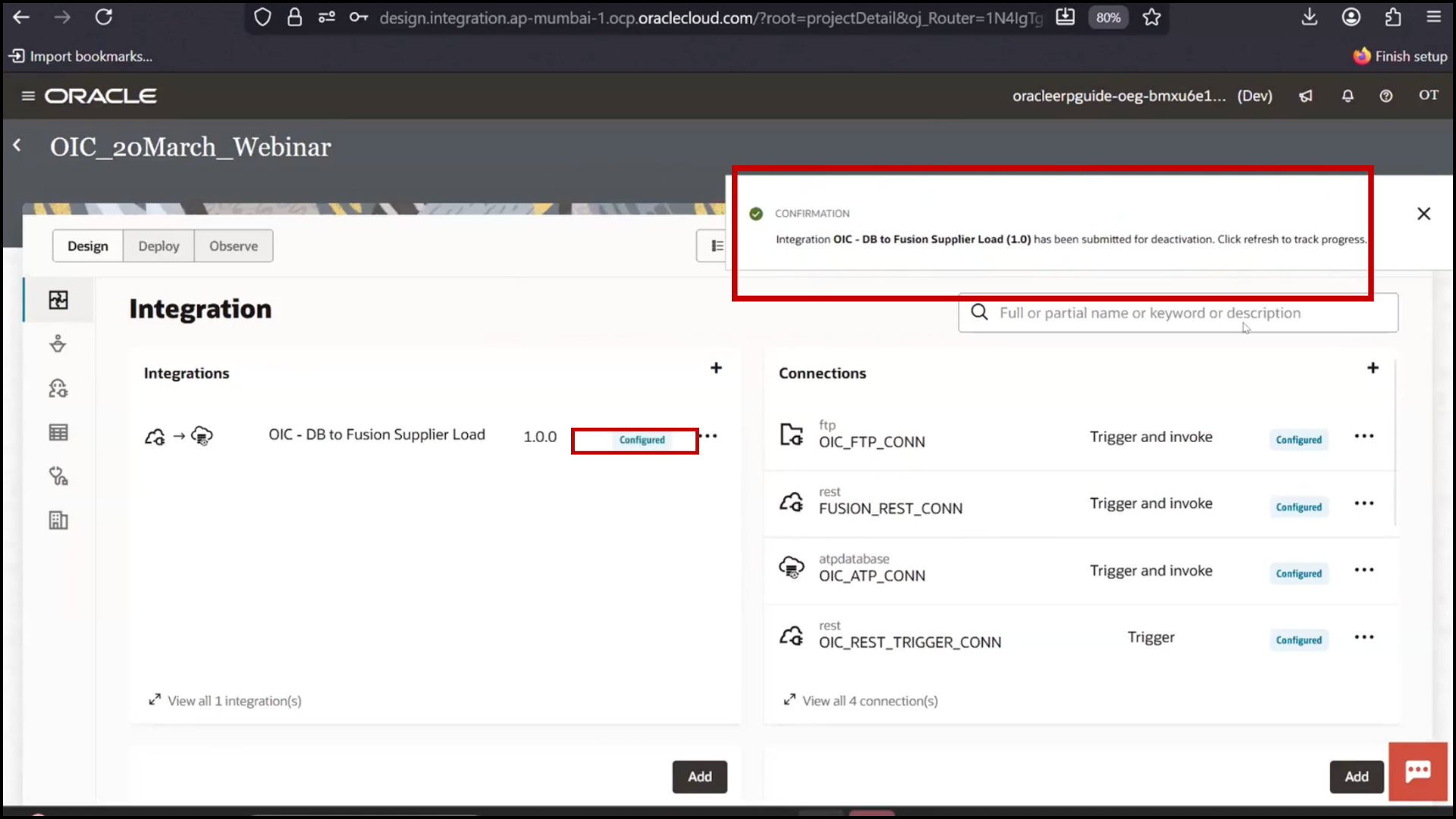1456x819 pixels.
Task: Open help question mark icon
Action: pos(1386,96)
